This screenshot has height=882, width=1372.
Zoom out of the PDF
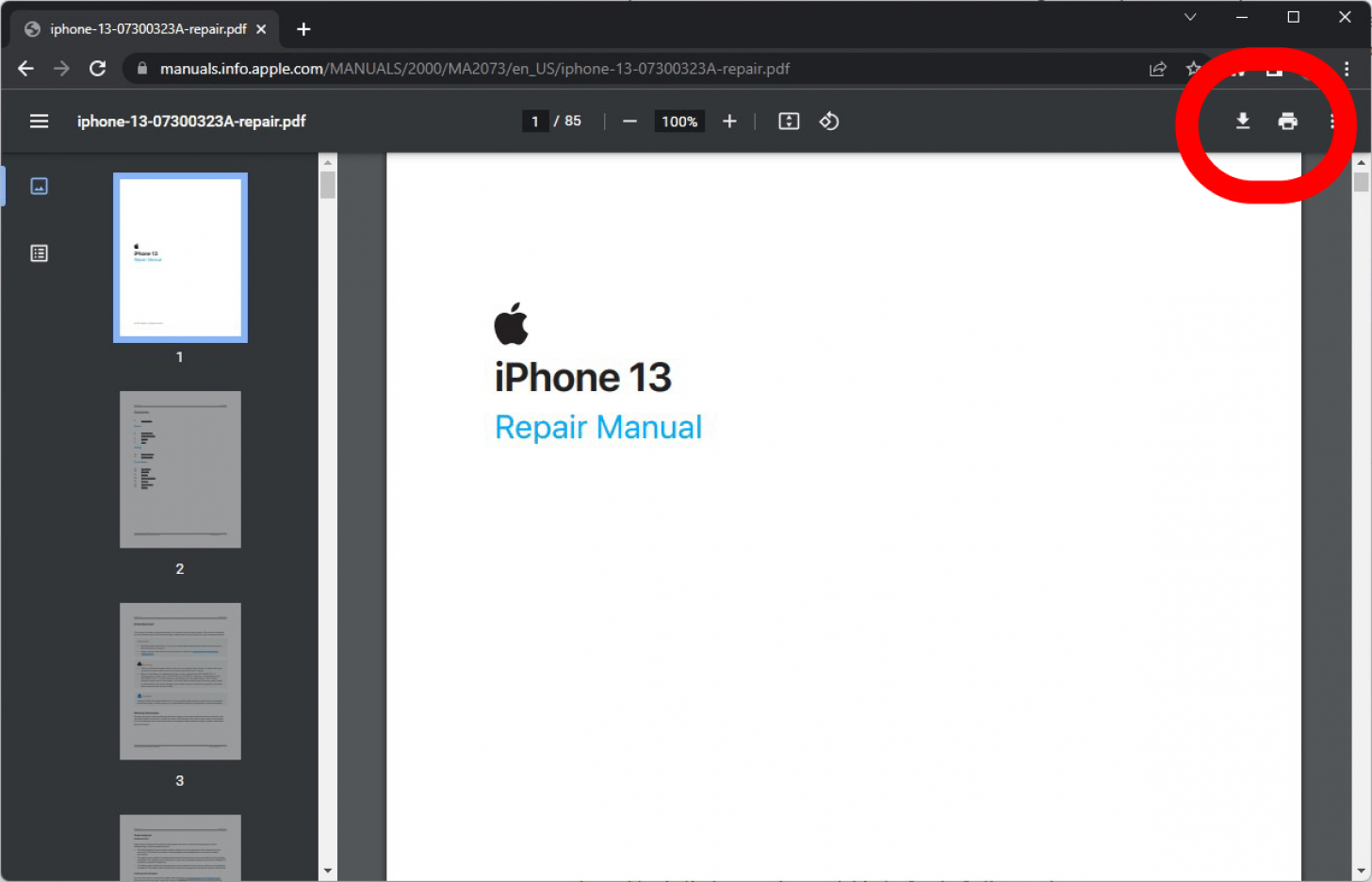click(629, 122)
